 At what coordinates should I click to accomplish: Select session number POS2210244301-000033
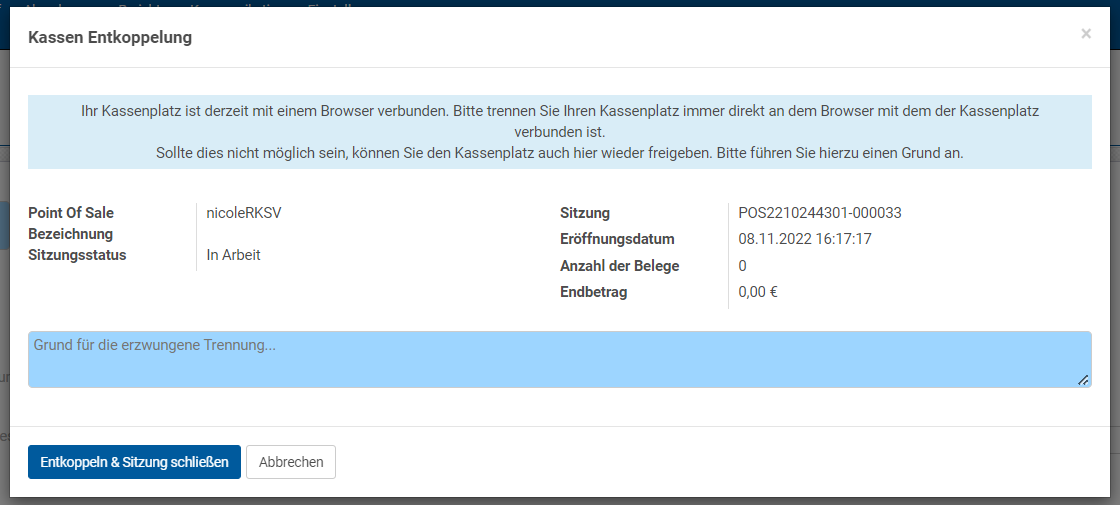(x=820, y=213)
